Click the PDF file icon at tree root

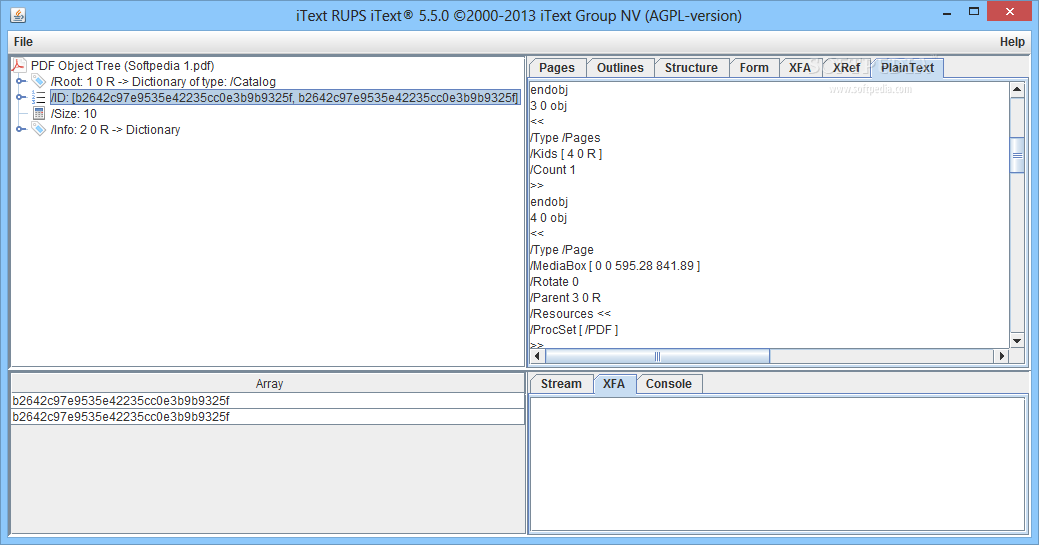(x=19, y=65)
